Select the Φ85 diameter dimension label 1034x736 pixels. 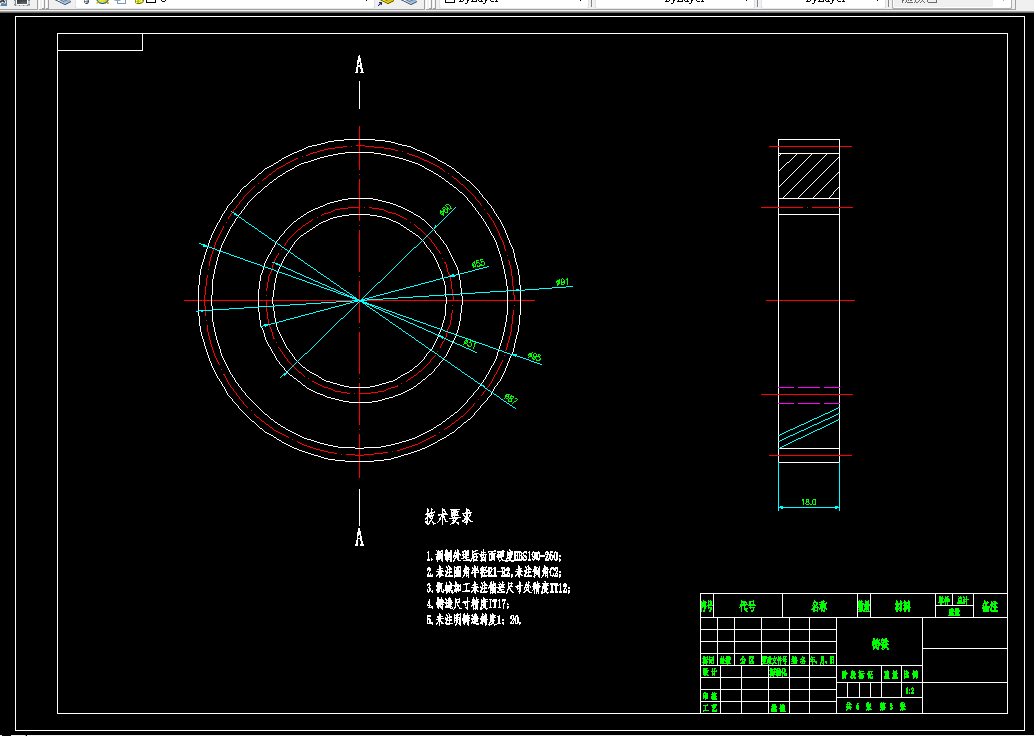534,357
